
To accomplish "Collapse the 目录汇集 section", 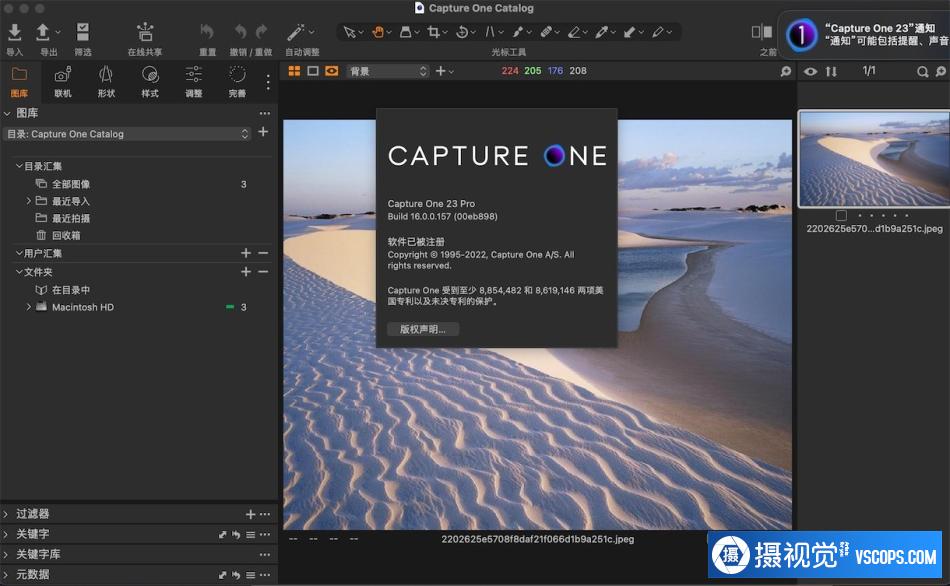I will click(19, 165).
